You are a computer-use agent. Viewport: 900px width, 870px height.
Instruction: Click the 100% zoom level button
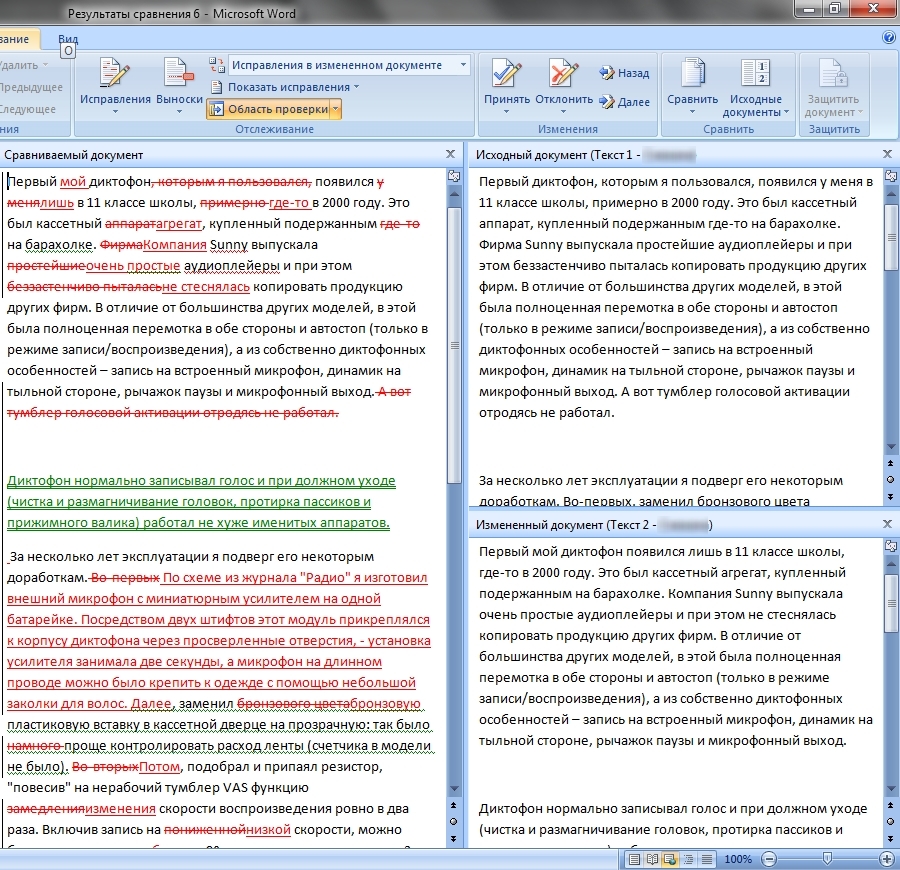click(738, 859)
